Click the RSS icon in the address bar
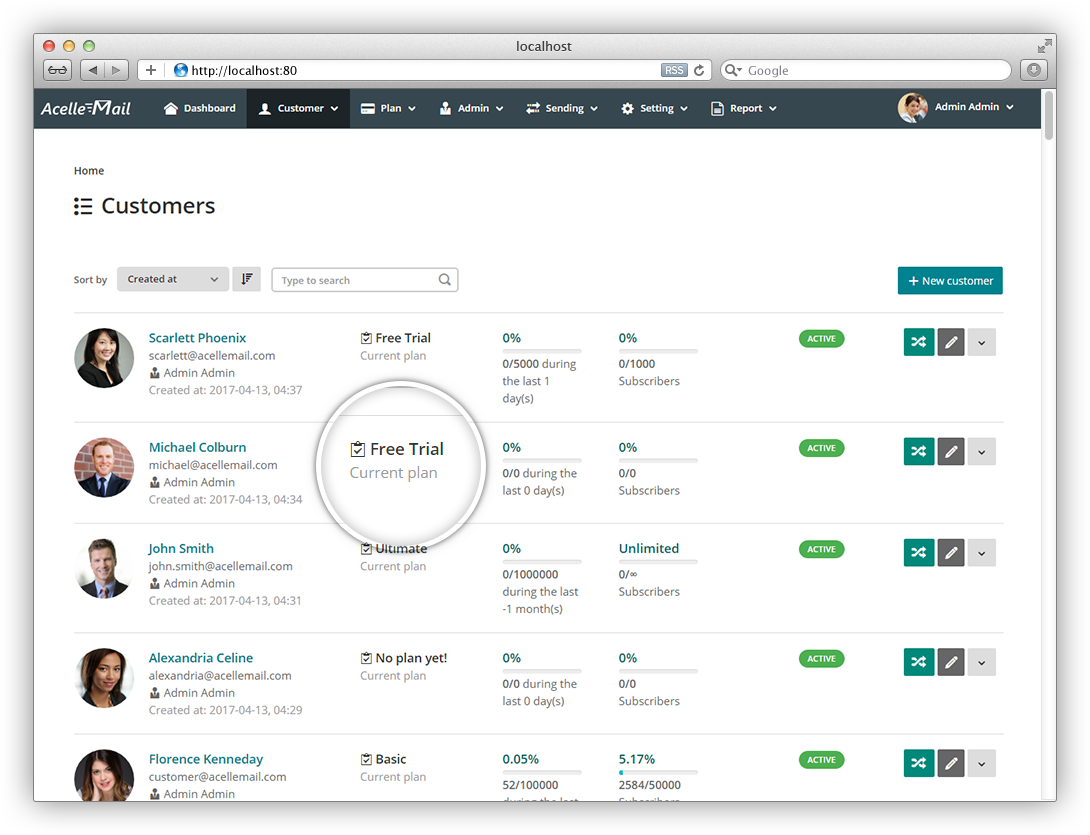Screen dimensions: 1090x835 click(674, 70)
